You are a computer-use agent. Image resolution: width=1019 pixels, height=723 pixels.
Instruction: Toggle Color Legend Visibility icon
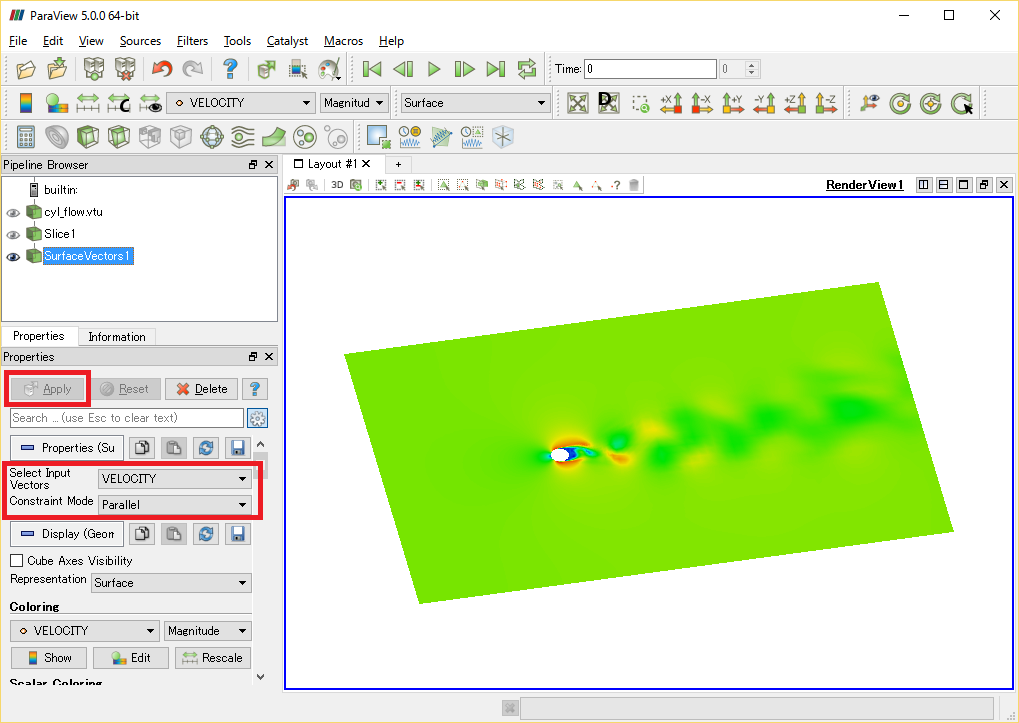click(x=25, y=103)
